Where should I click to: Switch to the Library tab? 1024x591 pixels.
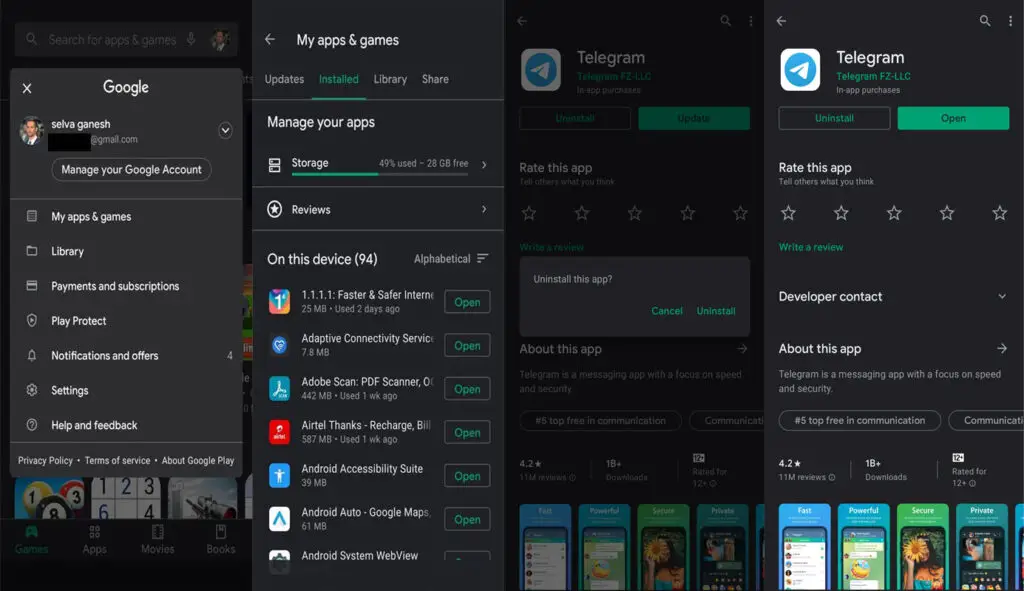pos(390,80)
